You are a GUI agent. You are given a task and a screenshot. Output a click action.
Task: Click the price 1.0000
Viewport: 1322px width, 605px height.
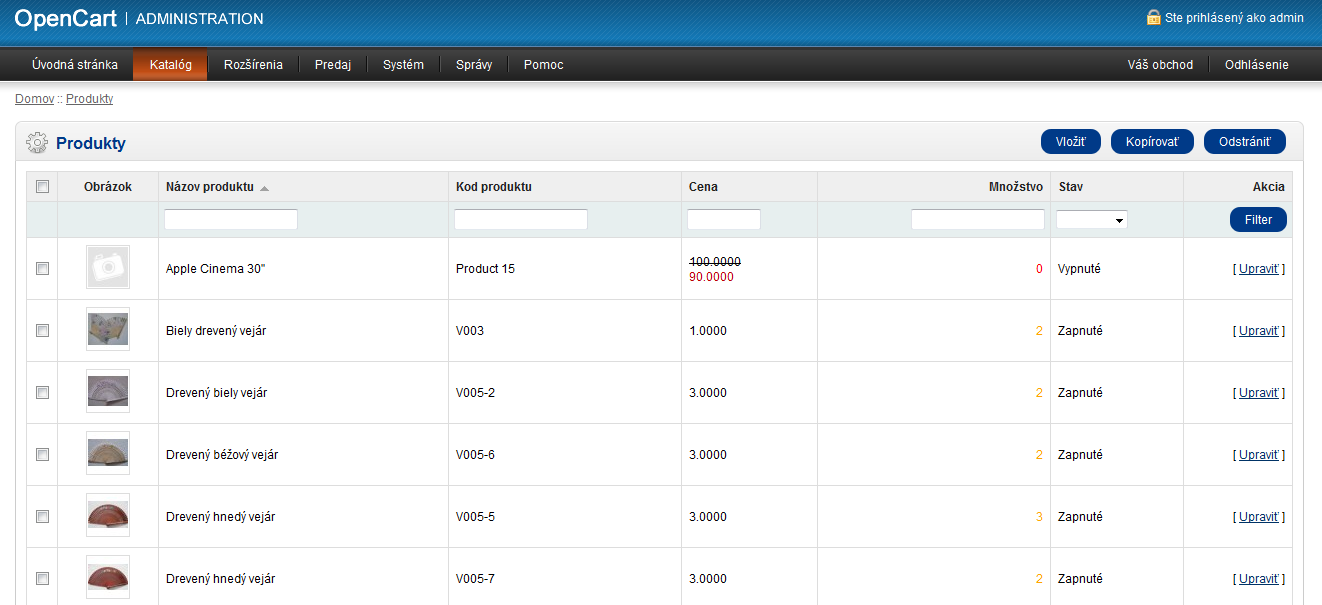click(x=708, y=331)
